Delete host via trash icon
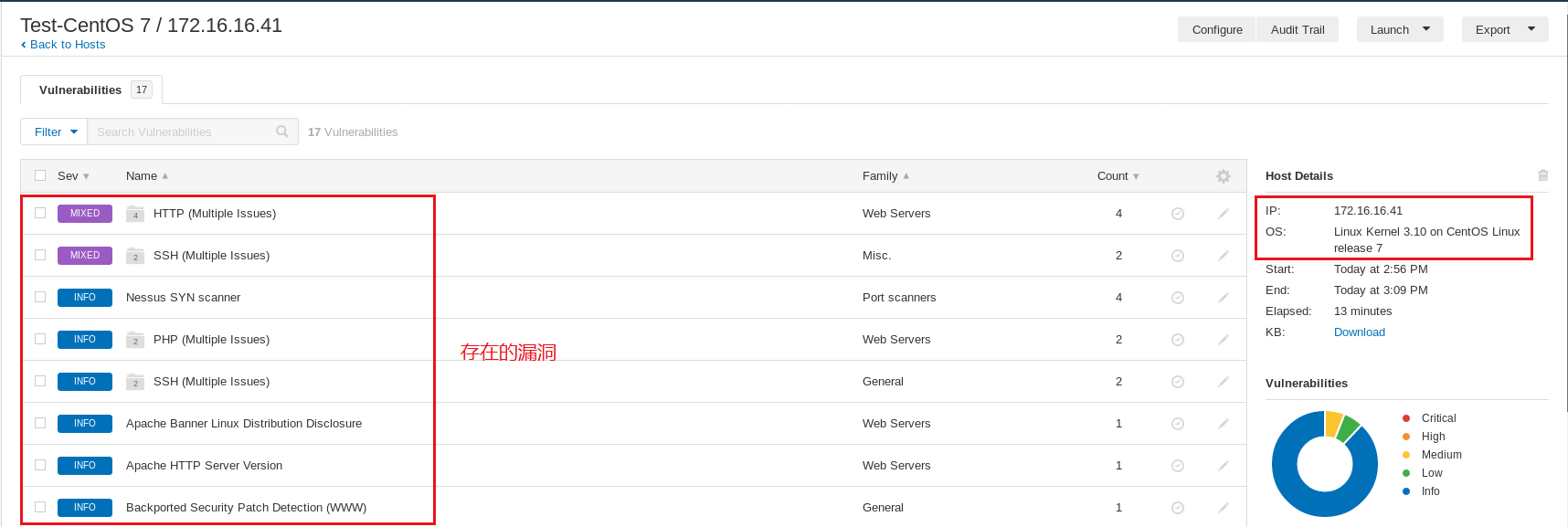 1542,175
